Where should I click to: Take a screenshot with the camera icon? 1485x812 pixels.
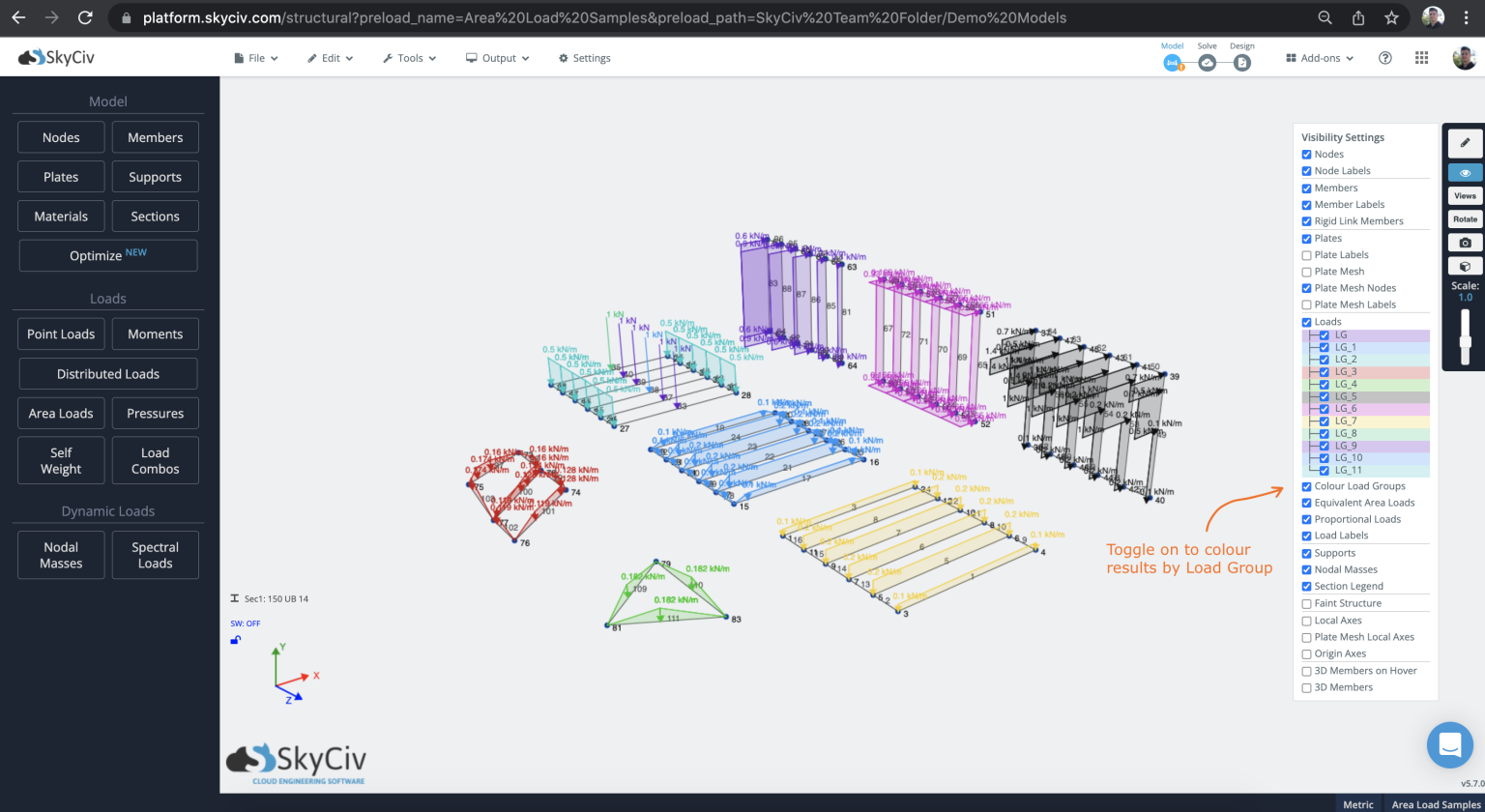pos(1465,242)
